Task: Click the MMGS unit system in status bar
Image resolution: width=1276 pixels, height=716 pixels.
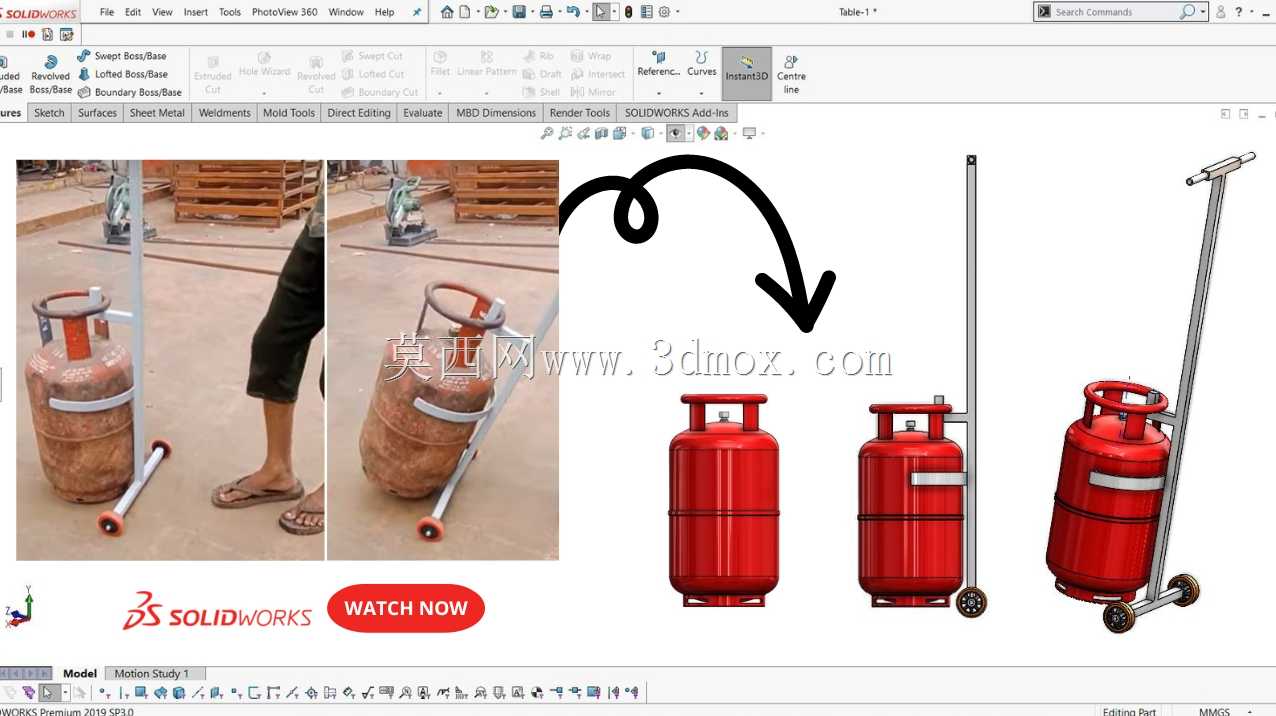Action: click(1214, 711)
